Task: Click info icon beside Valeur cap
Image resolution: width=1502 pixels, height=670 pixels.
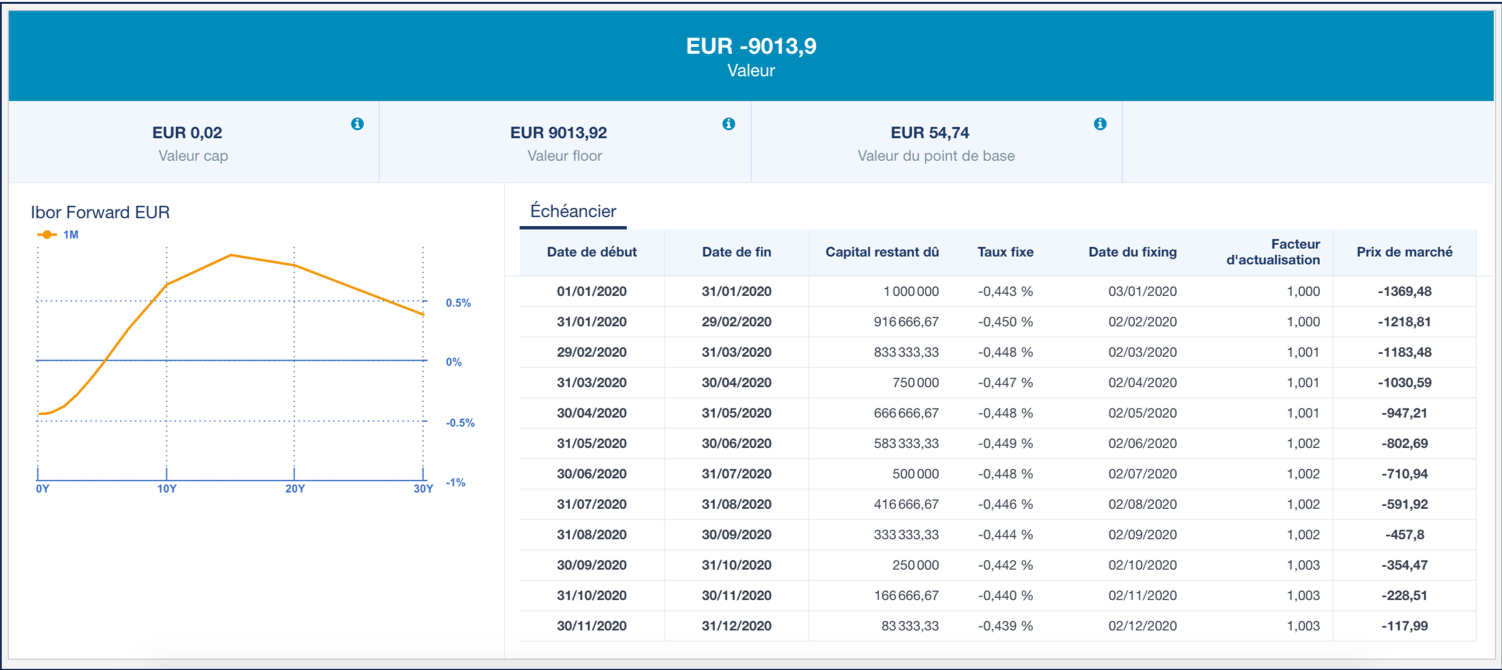Action: tap(357, 124)
